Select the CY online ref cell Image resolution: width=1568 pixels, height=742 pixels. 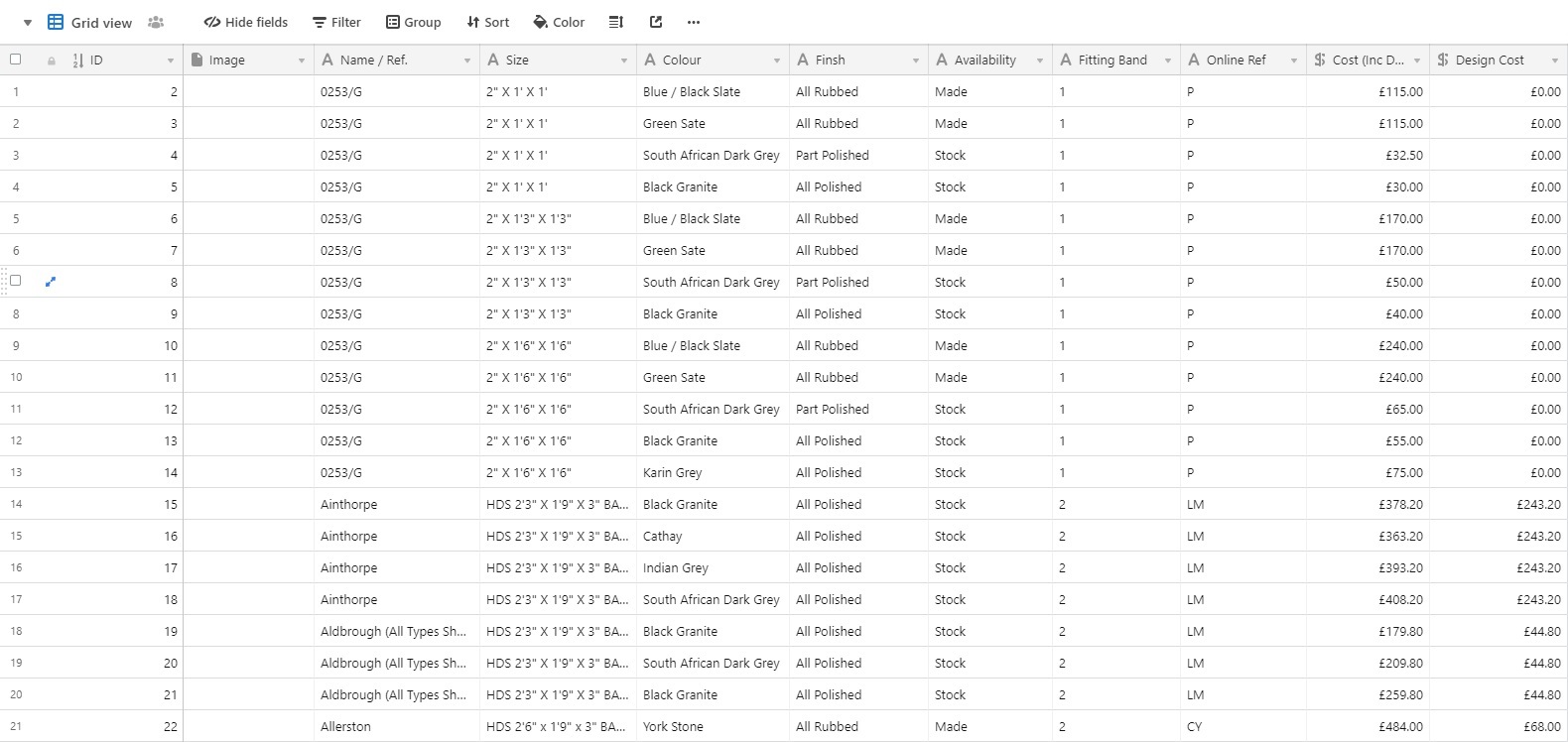(1243, 726)
